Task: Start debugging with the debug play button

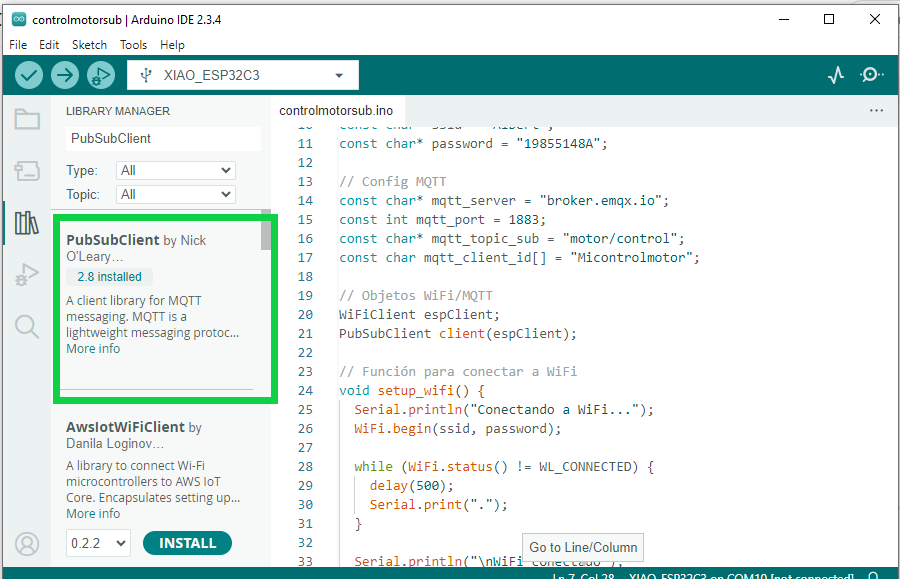Action: coord(101,75)
